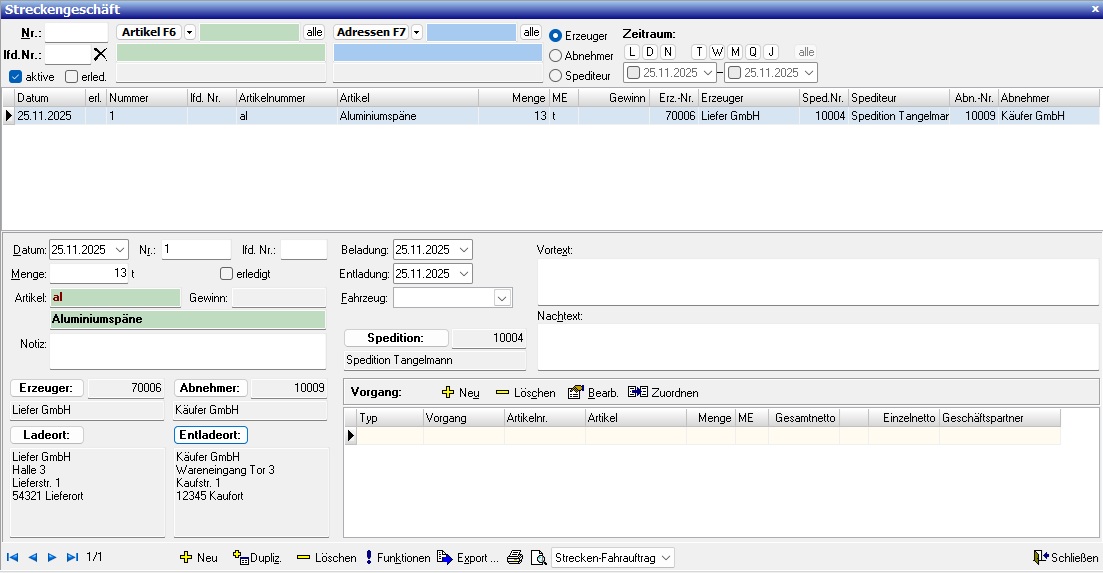This screenshot has height=573, width=1103.
Task: Expand the Strecken-Fahrauftrag report dropdown
Action: click(664, 558)
